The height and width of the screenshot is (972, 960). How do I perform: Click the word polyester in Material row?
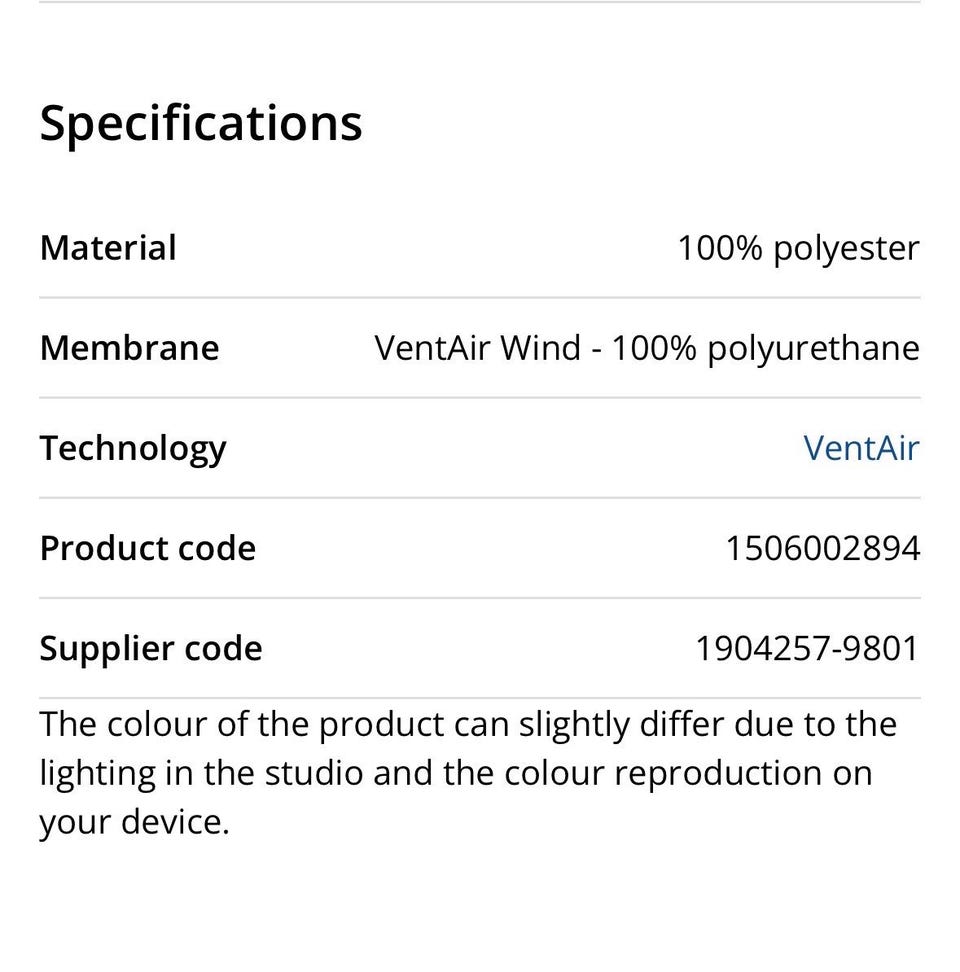(846, 250)
